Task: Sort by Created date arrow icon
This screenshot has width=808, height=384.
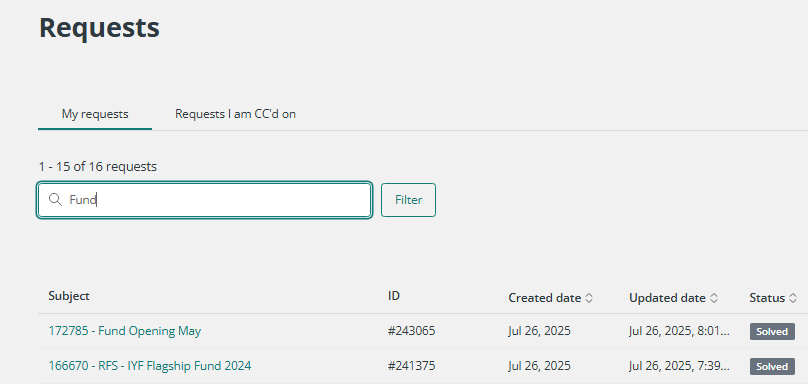Action: [589, 298]
